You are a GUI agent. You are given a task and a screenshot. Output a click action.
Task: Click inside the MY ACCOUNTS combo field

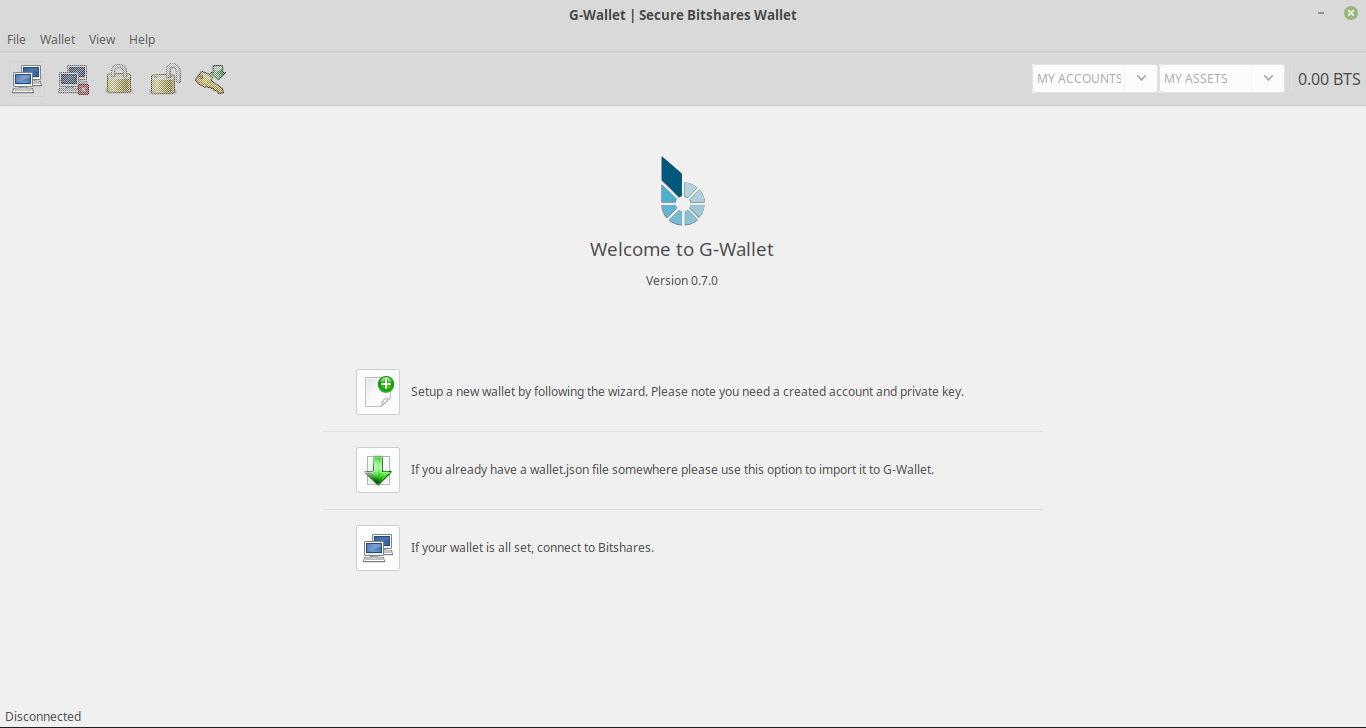click(1079, 78)
